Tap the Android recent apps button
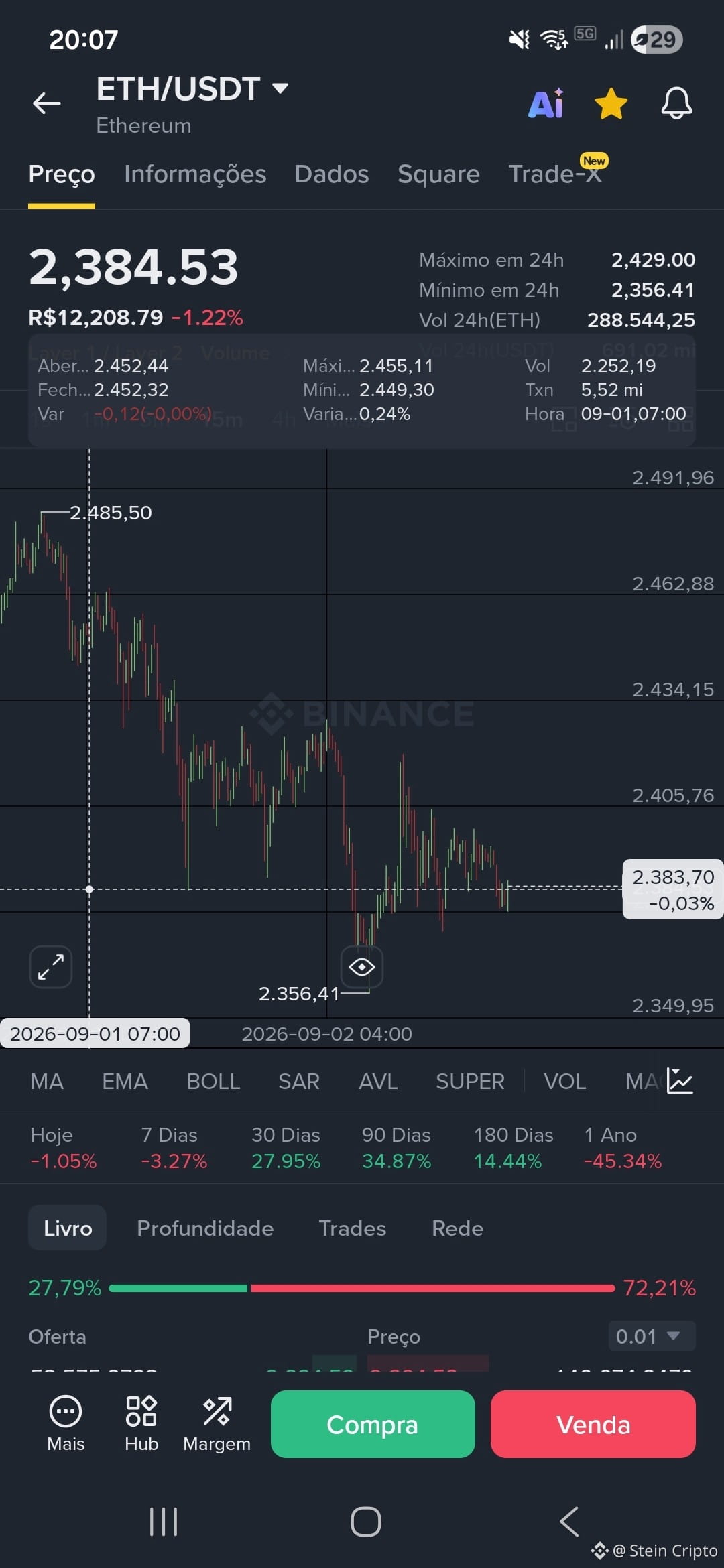The width and height of the screenshot is (724, 1568). tap(164, 1521)
